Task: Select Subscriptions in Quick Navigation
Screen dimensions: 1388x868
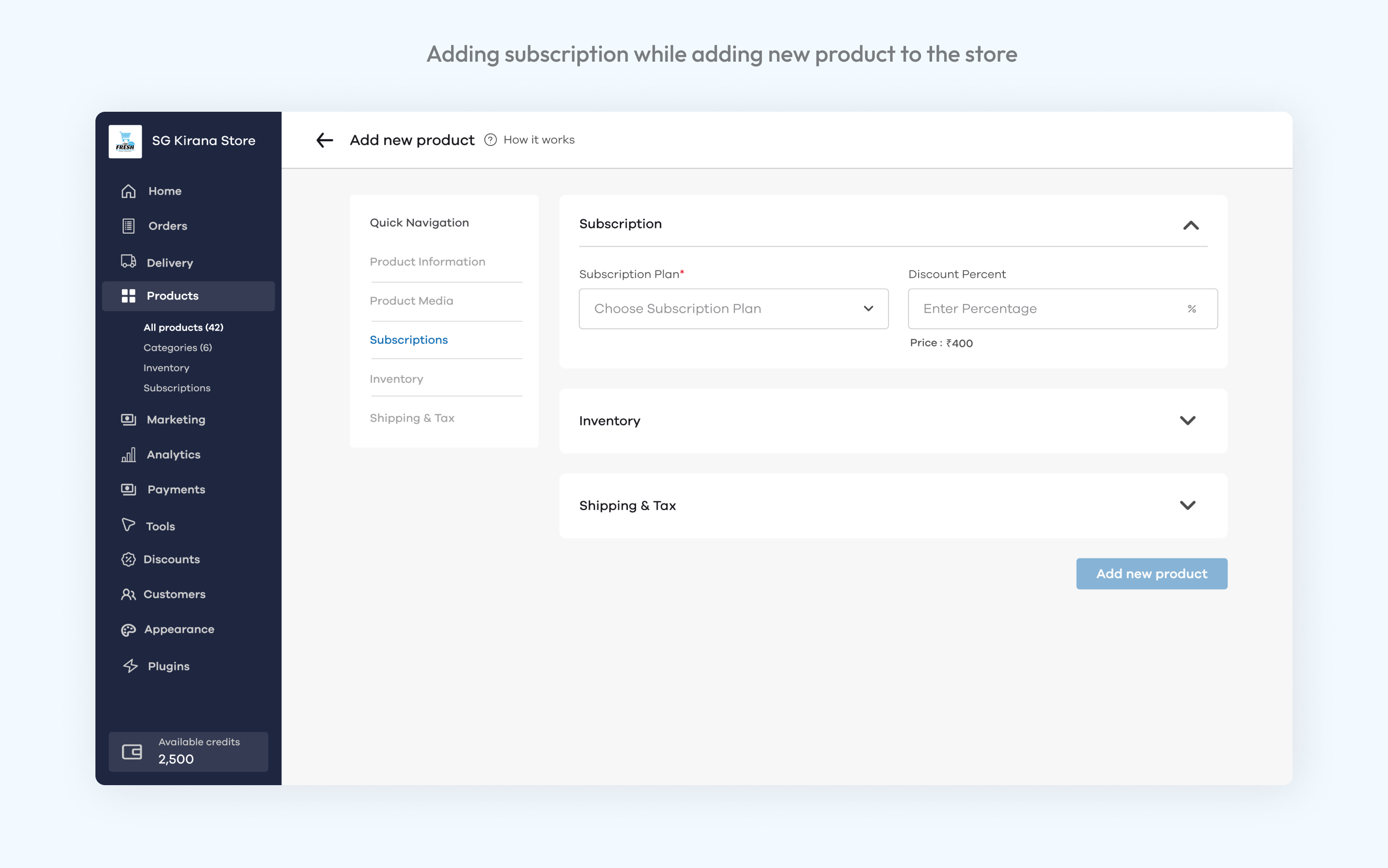Action: (408, 340)
